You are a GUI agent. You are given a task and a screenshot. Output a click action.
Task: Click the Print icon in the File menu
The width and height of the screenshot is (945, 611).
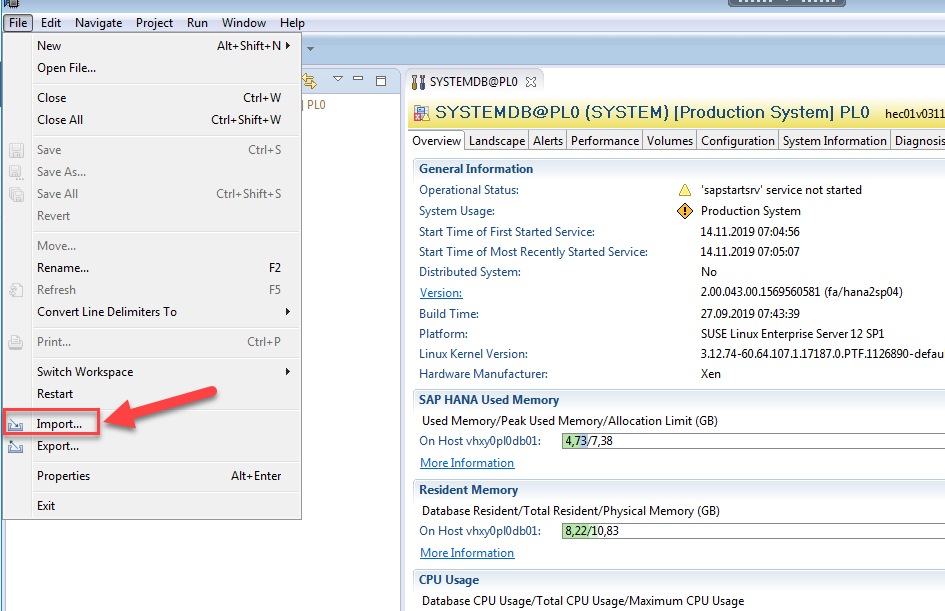point(15,342)
